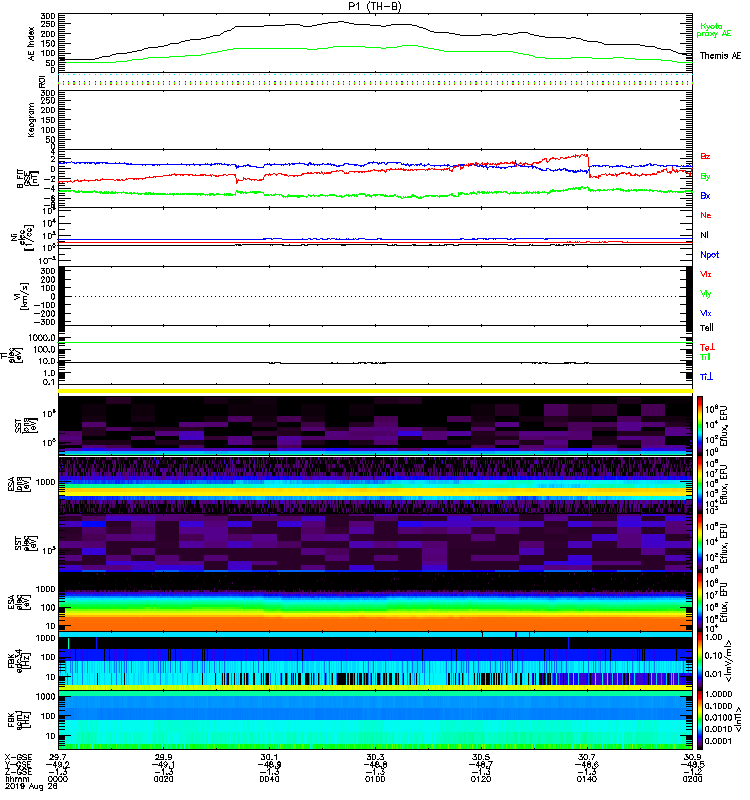Click the ESA electrons Eflux color bar
The height and width of the screenshot is (800, 750).
tap(700, 602)
